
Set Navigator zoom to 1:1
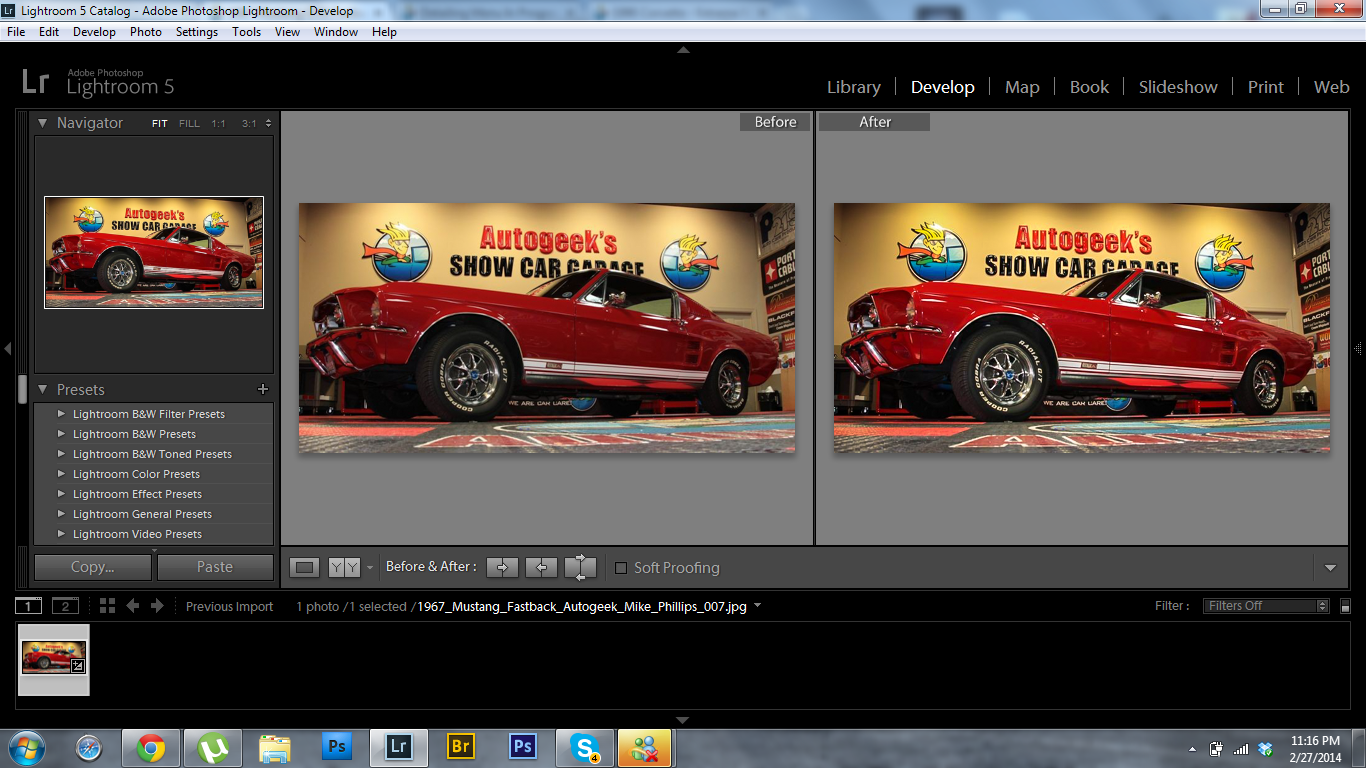coord(218,124)
